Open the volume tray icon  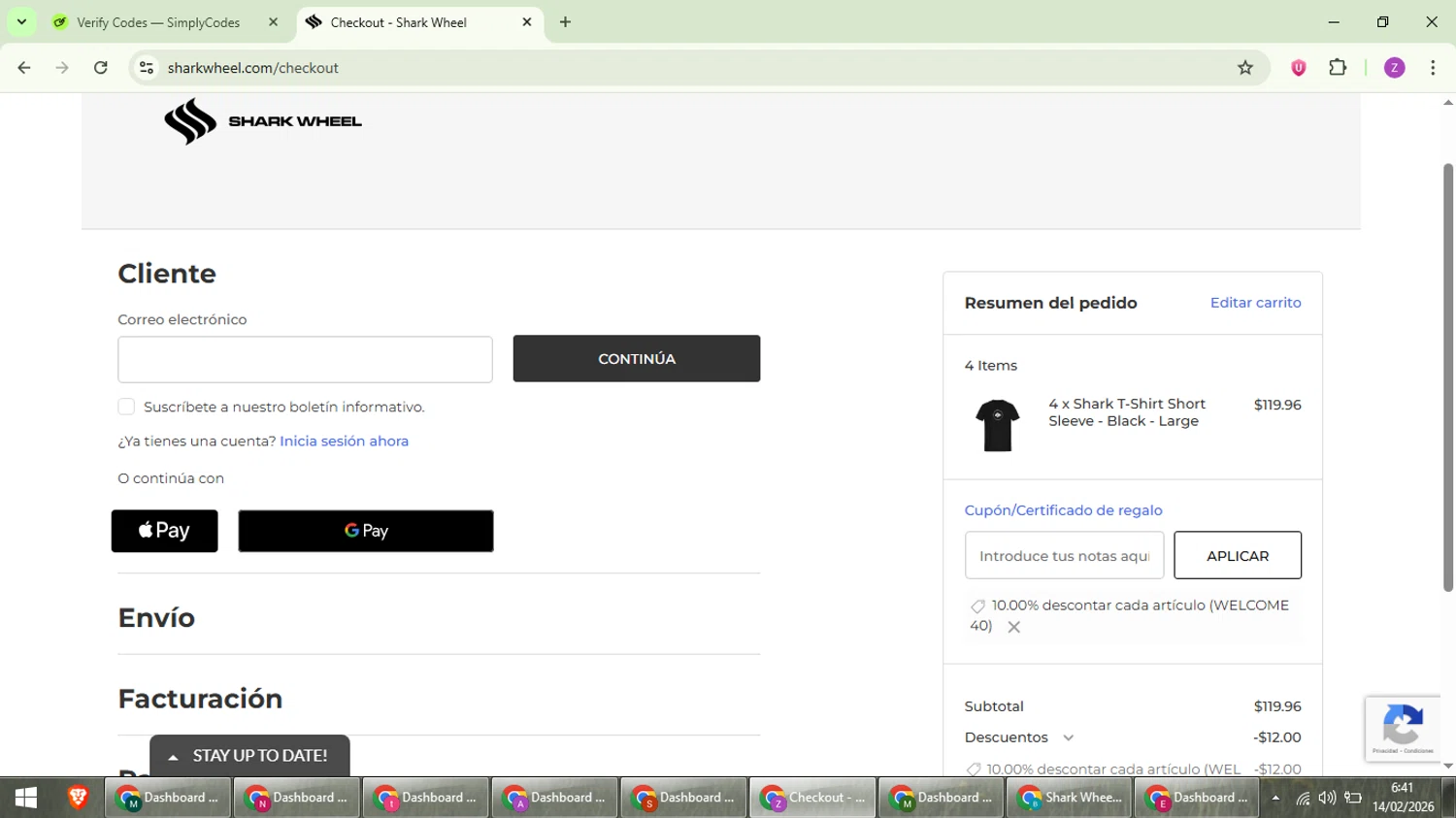click(1327, 799)
